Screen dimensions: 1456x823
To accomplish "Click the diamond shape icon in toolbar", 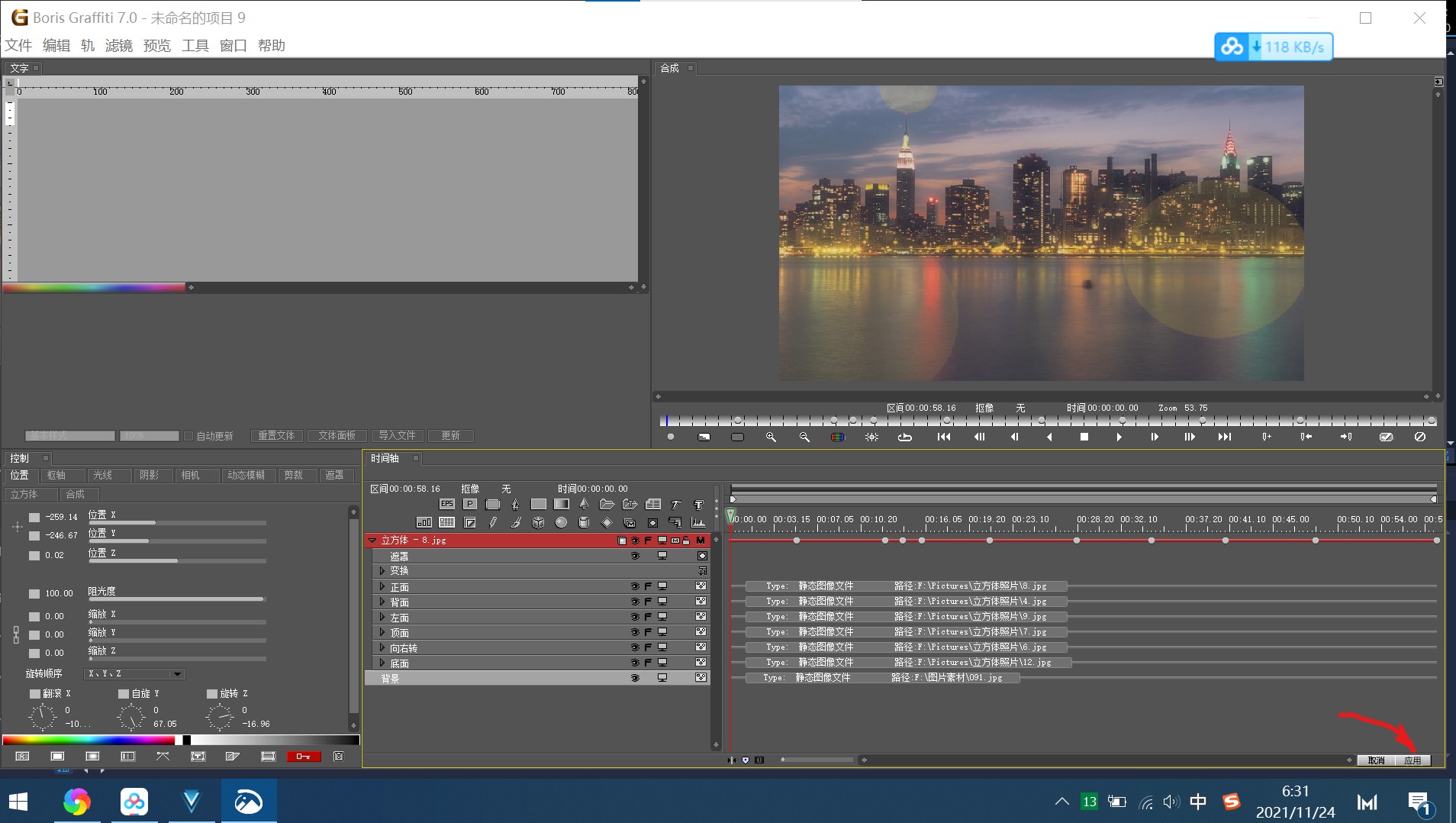I will tap(607, 523).
